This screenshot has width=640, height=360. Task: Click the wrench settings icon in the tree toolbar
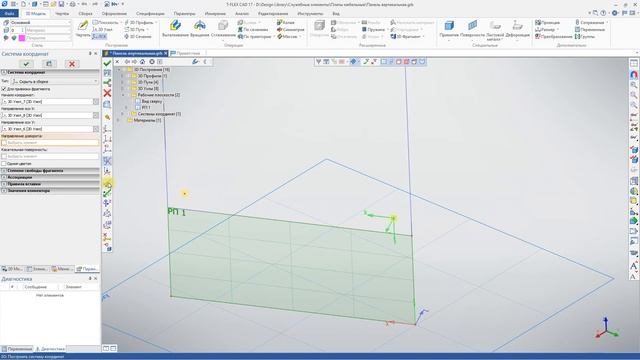pos(195,62)
